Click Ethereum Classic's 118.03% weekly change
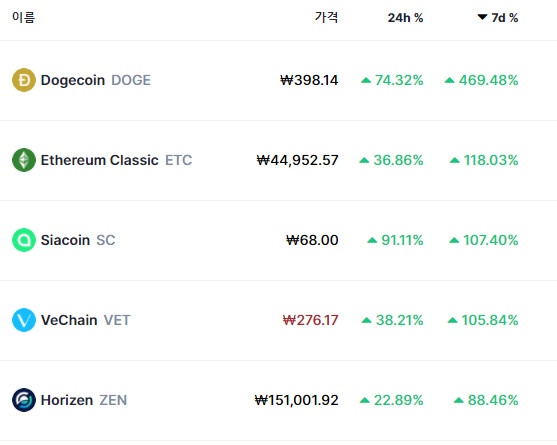The height and width of the screenshot is (445, 557). (x=484, y=160)
